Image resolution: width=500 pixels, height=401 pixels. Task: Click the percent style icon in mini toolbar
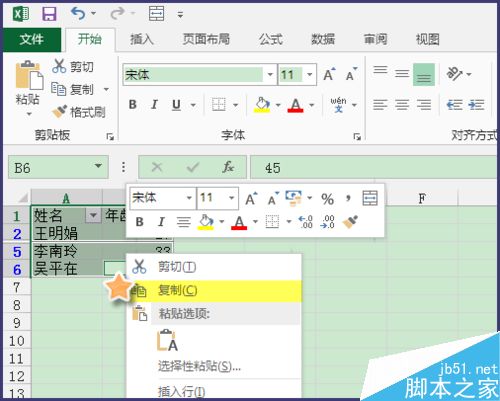click(x=327, y=199)
